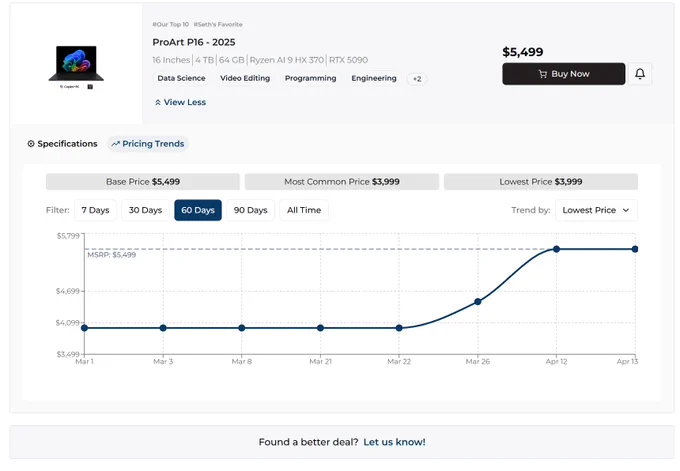Click the MSRP: $5,499 chart label
Image resolution: width=680 pixels, height=471 pixels.
pos(111,255)
